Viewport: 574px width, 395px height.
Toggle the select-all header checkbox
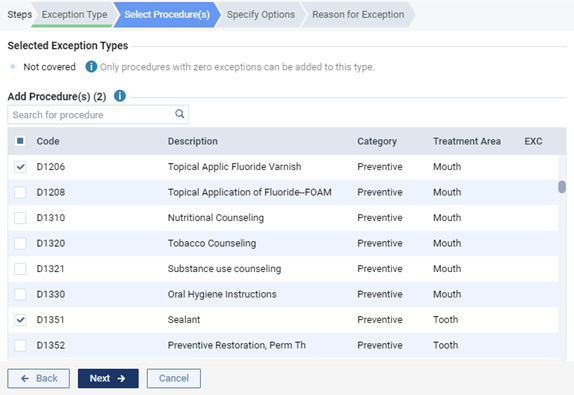coord(20,141)
